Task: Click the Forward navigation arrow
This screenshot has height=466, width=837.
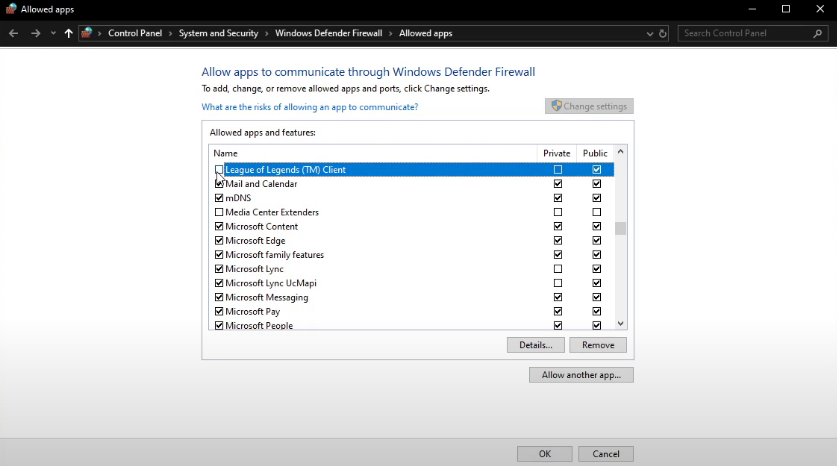Action: click(35, 33)
